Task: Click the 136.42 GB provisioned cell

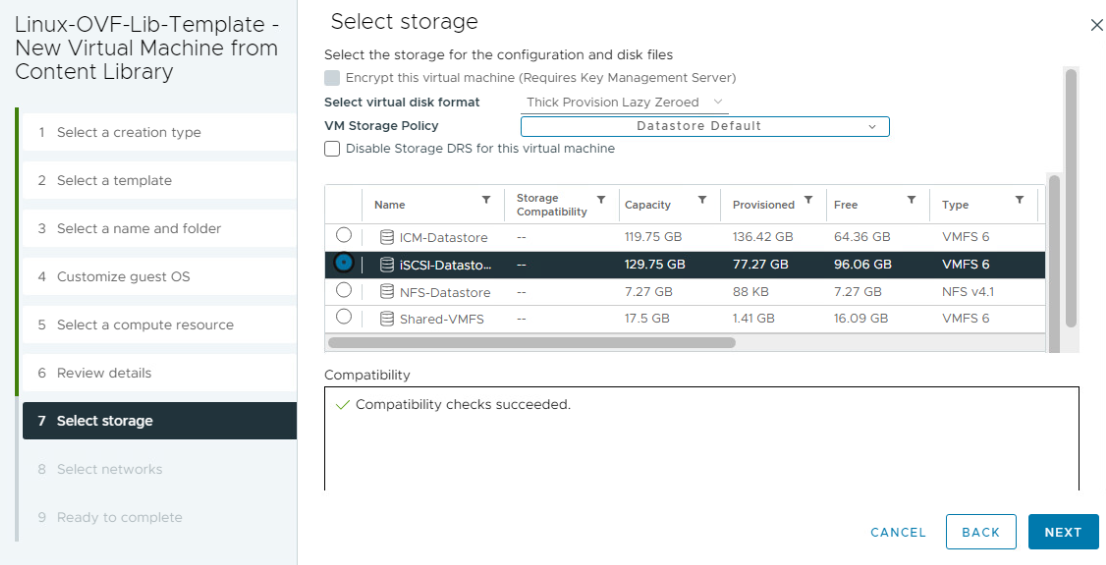Action: tap(762, 237)
